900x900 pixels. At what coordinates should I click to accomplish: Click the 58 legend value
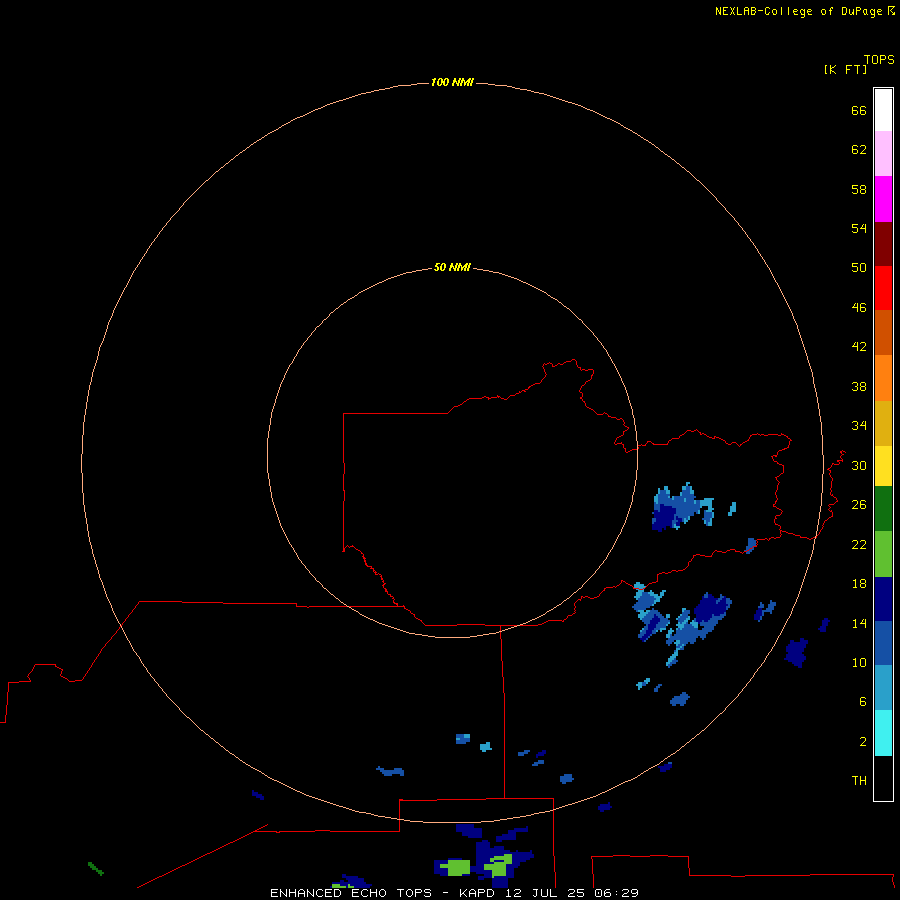point(859,189)
